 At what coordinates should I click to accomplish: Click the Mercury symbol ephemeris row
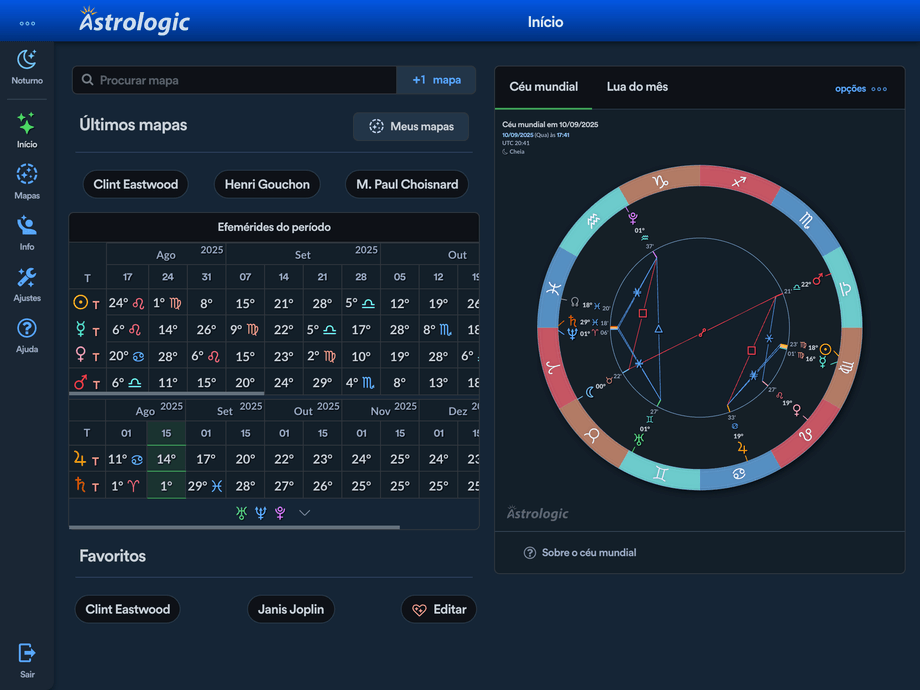pos(80,329)
